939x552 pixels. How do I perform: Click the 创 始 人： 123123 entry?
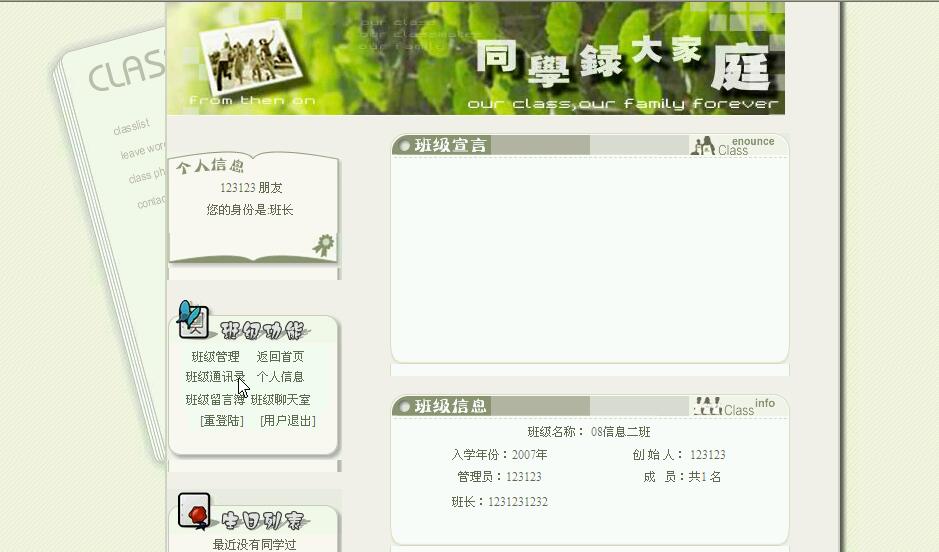679,454
